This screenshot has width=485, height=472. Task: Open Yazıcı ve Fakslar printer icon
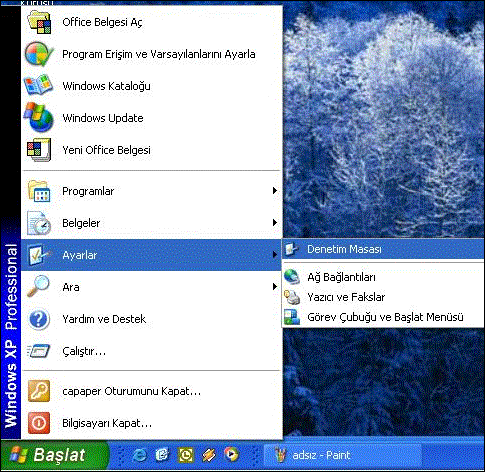pyautogui.click(x=292, y=297)
